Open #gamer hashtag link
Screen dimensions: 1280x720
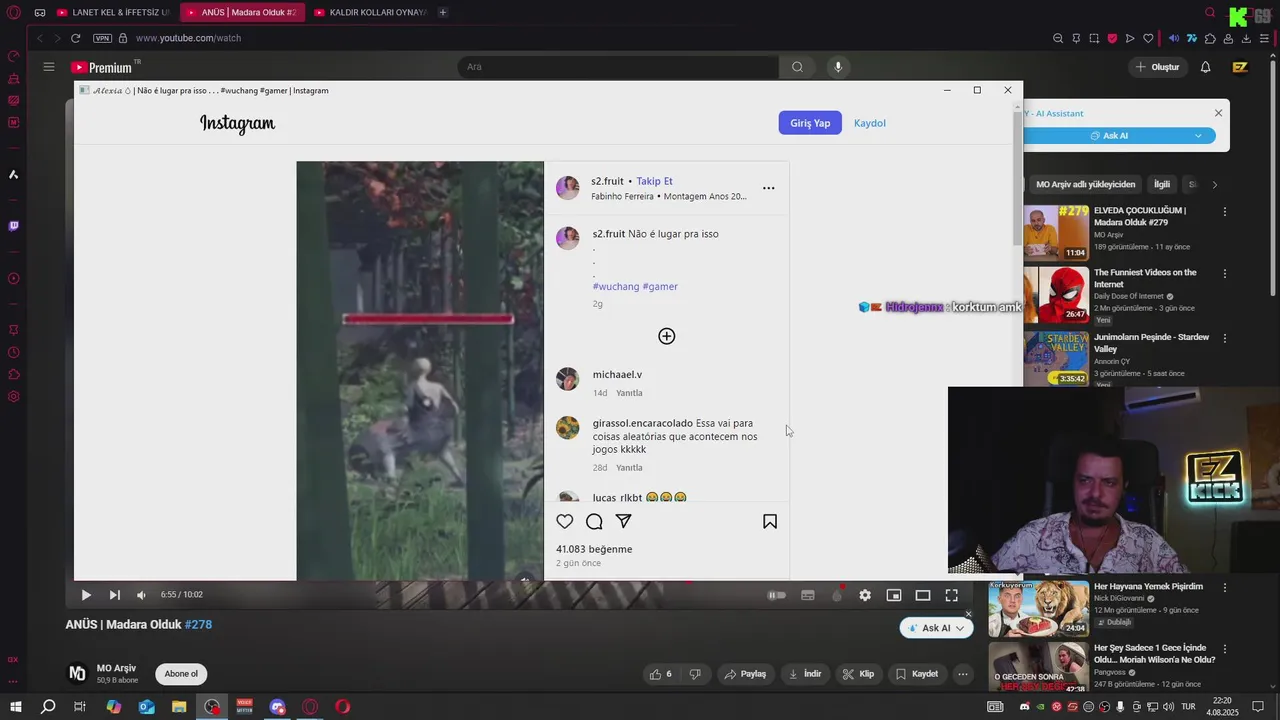click(660, 286)
